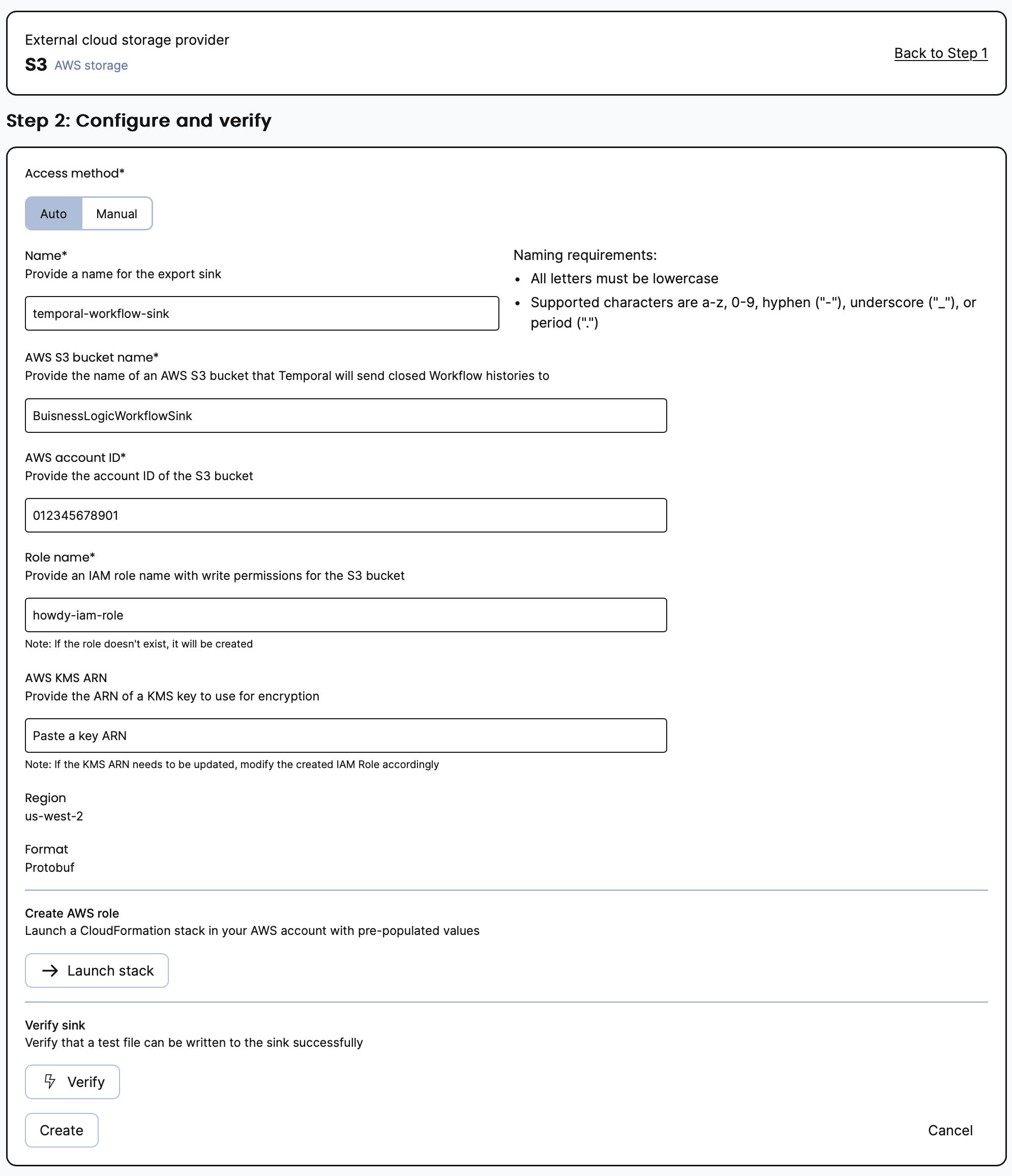This screenshot has height=1176, width=1012.
Task: Click the 'Paste a key ARN' field
Action: 346,736
